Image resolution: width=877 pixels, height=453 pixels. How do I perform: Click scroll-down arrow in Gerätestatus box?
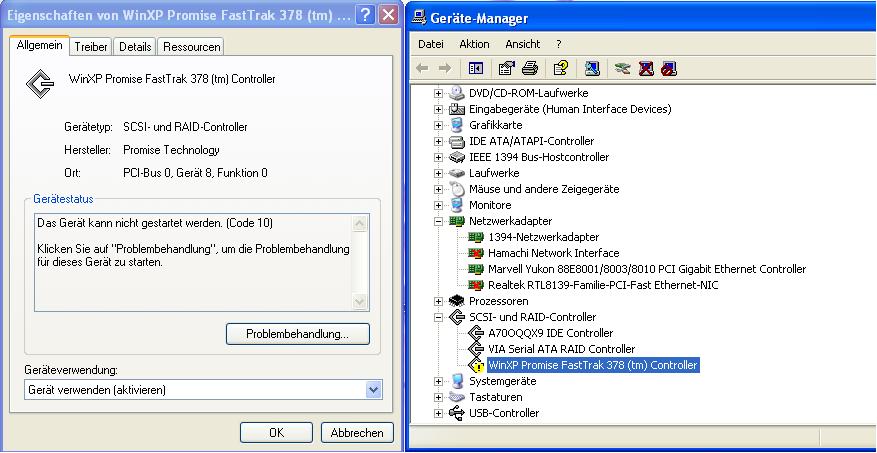tap(360, 302)
